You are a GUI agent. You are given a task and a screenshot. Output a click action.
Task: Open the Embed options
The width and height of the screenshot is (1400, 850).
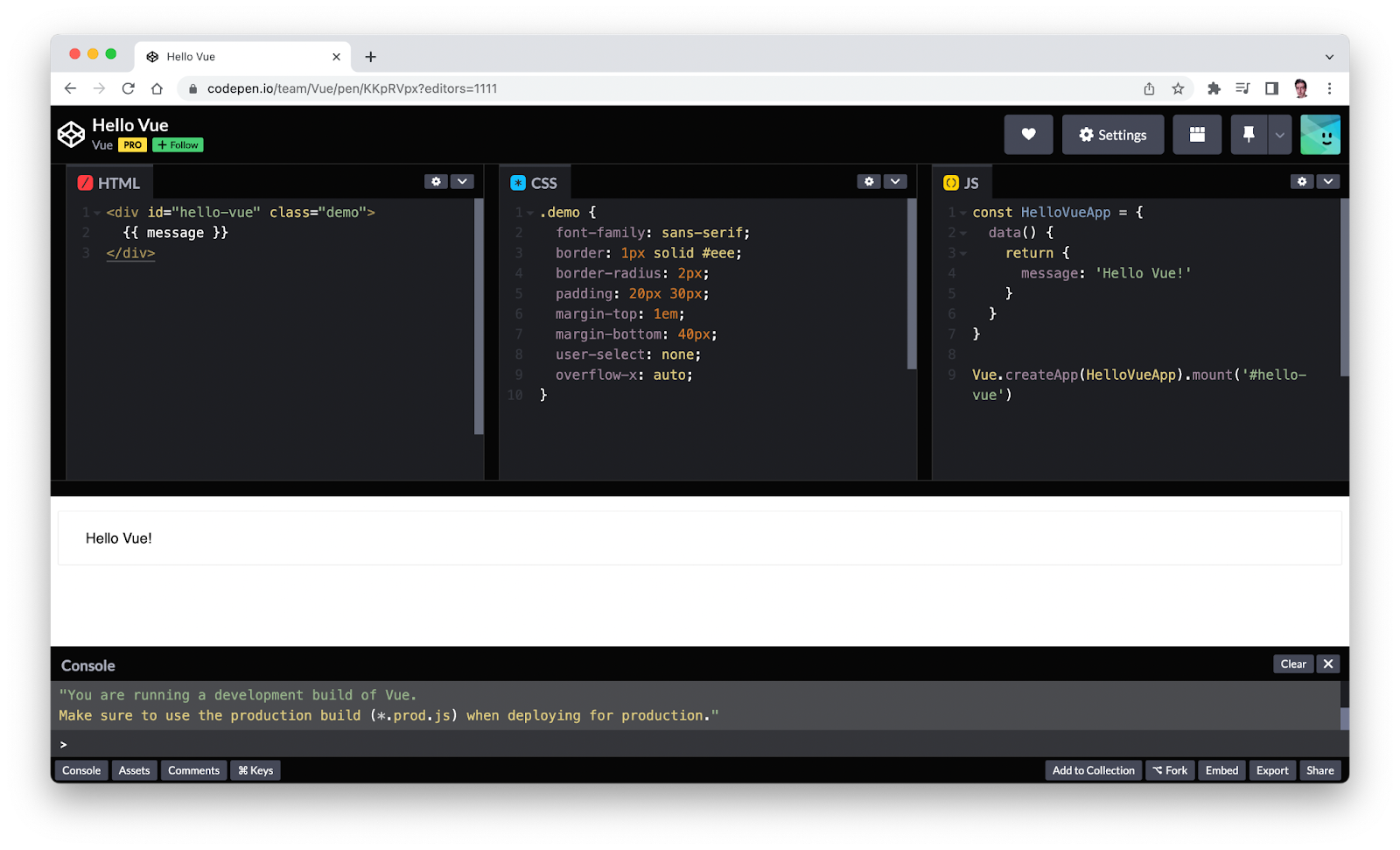point(1221,770)
